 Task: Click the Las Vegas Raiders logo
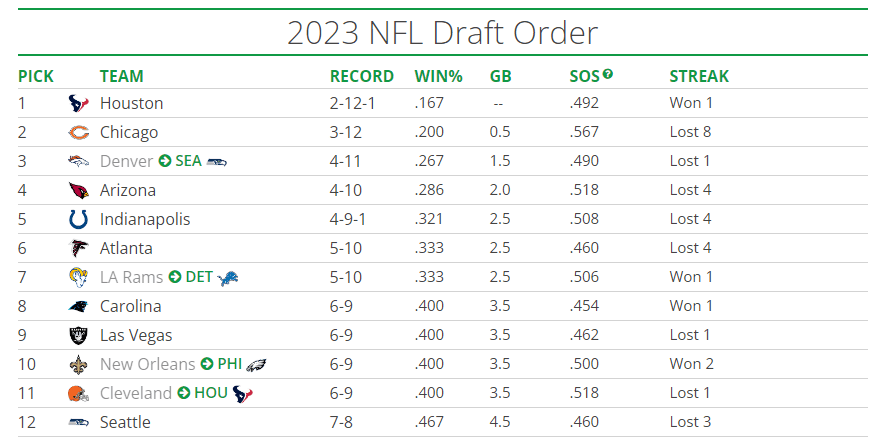pyautogui.click(x=78, y=335)
